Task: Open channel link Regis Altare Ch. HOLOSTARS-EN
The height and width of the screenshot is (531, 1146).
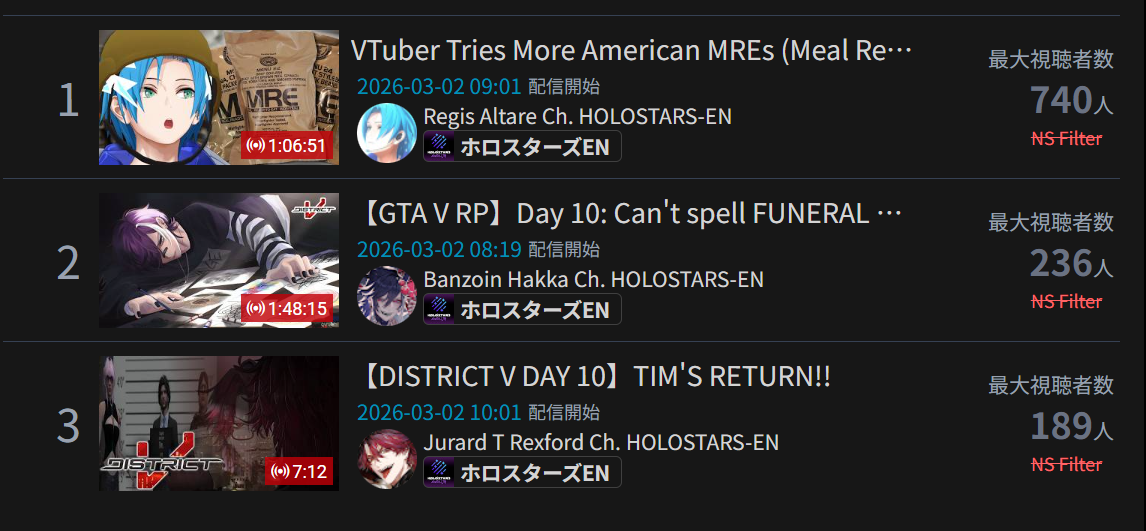Action: [577, 116]
